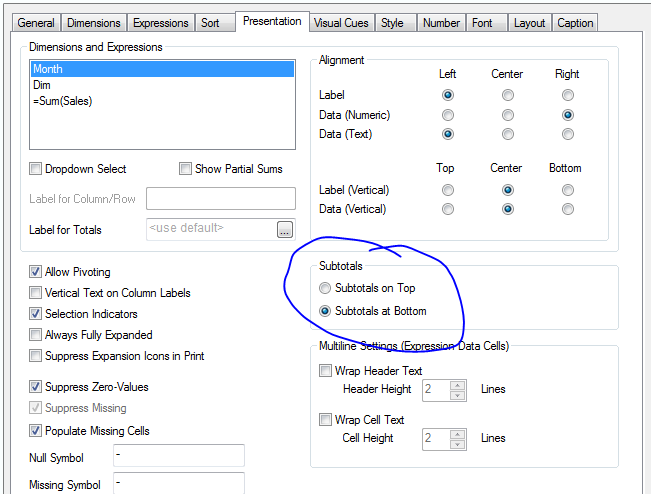Select the Dim item in the list
The height and width of the screenshot is (494, 651).
42,85
